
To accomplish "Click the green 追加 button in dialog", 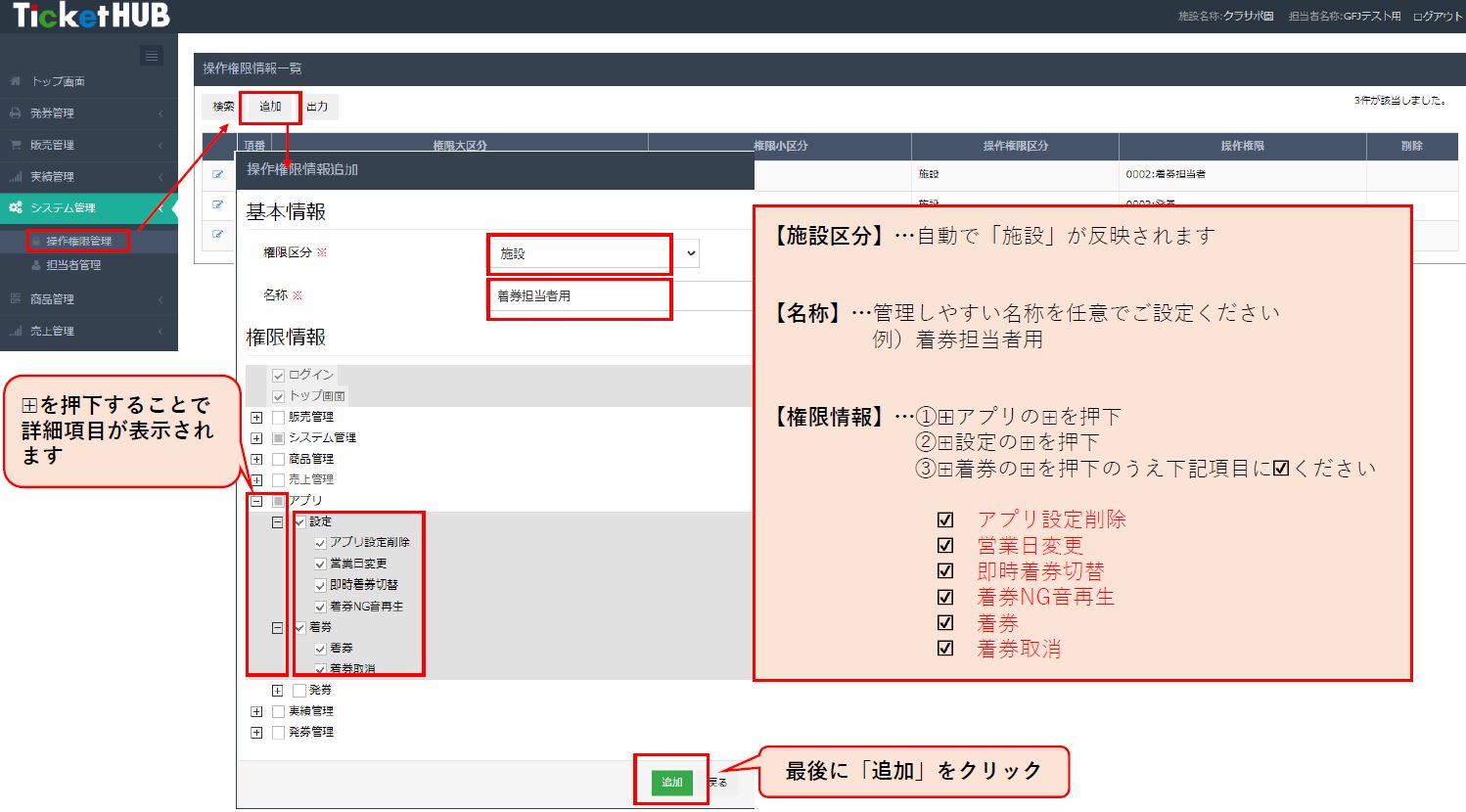I will [671, 782].
